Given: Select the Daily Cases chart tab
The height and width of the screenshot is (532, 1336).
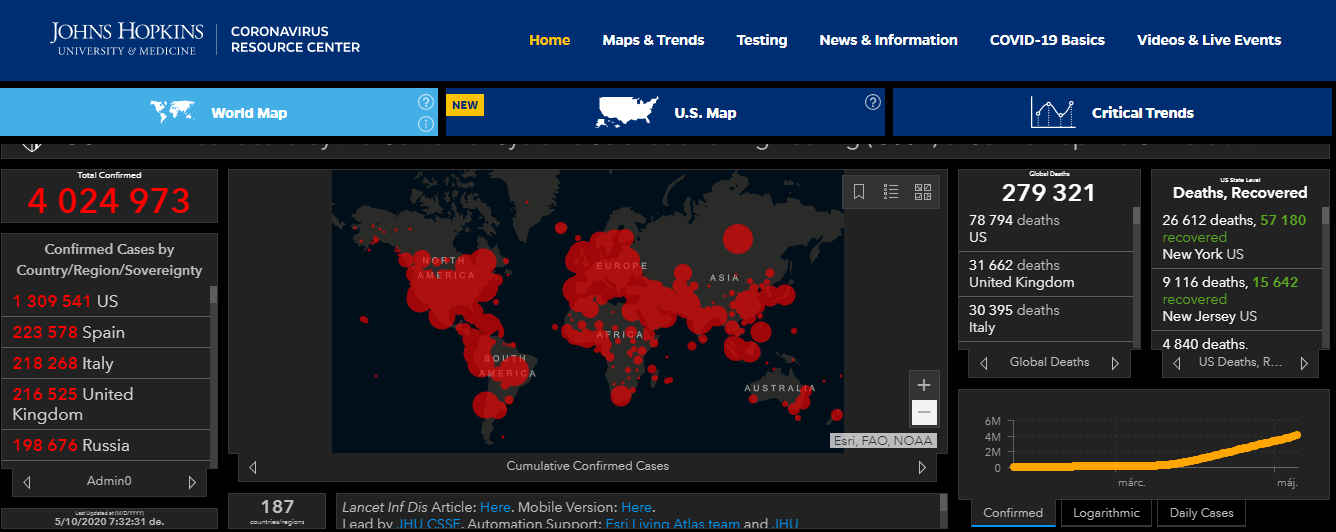Looking at the screenshot, I should (1202, 513).
